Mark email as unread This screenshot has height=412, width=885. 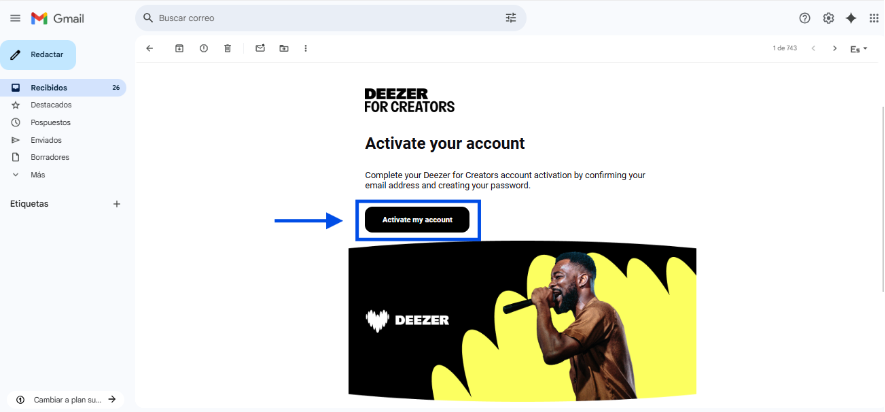coord(260,49)
